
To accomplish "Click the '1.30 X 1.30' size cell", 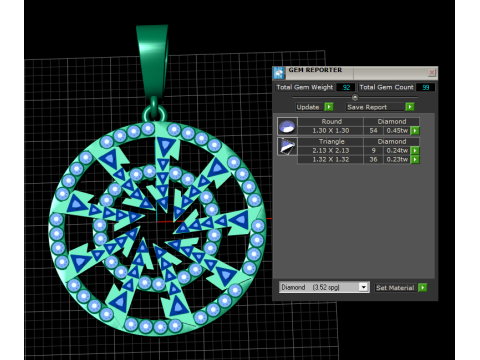I will 331,131.
